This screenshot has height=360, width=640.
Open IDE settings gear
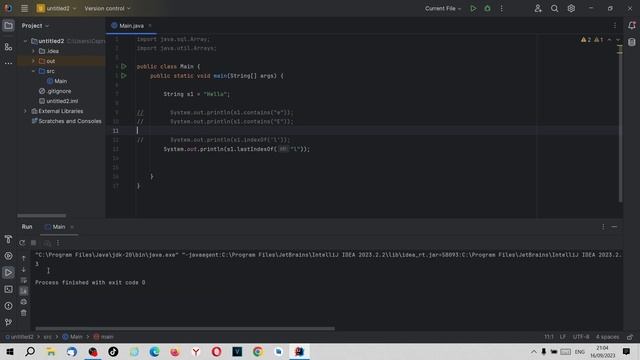pos(571,8)
